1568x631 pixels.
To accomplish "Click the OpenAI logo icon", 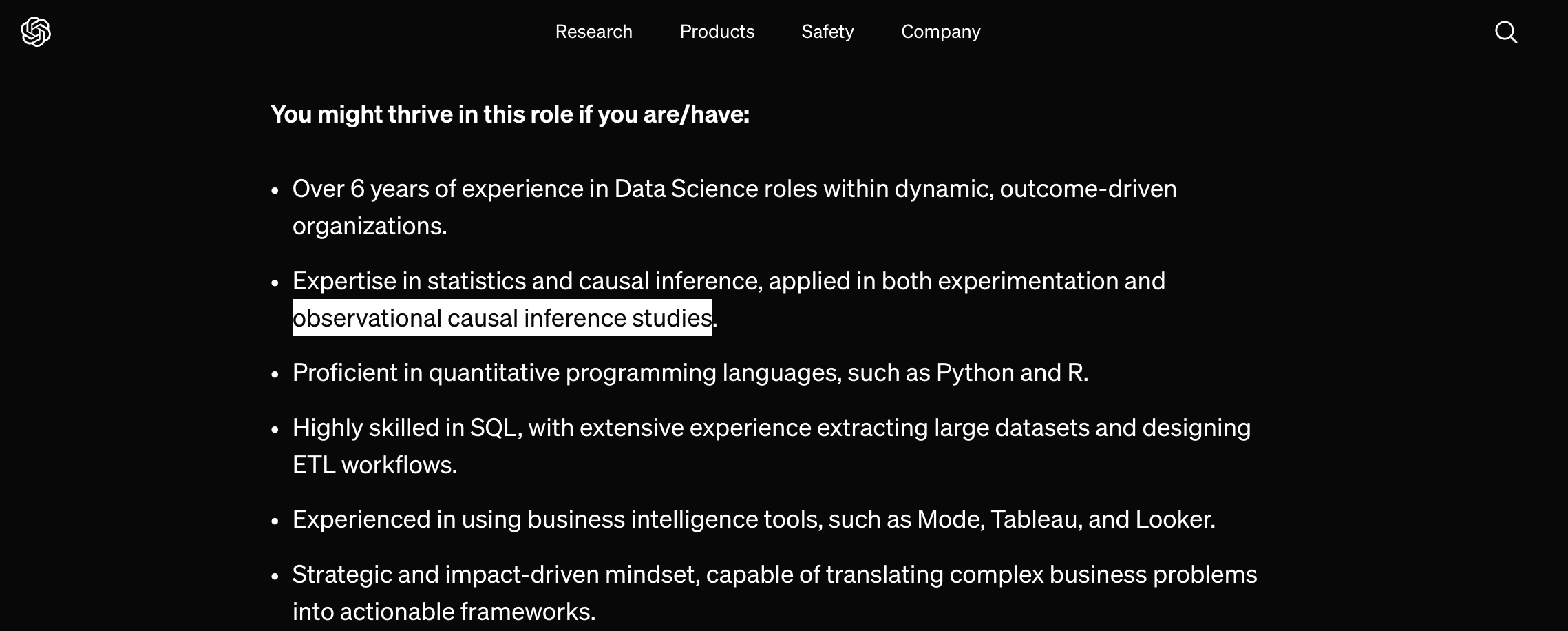I will click(36, 32).
